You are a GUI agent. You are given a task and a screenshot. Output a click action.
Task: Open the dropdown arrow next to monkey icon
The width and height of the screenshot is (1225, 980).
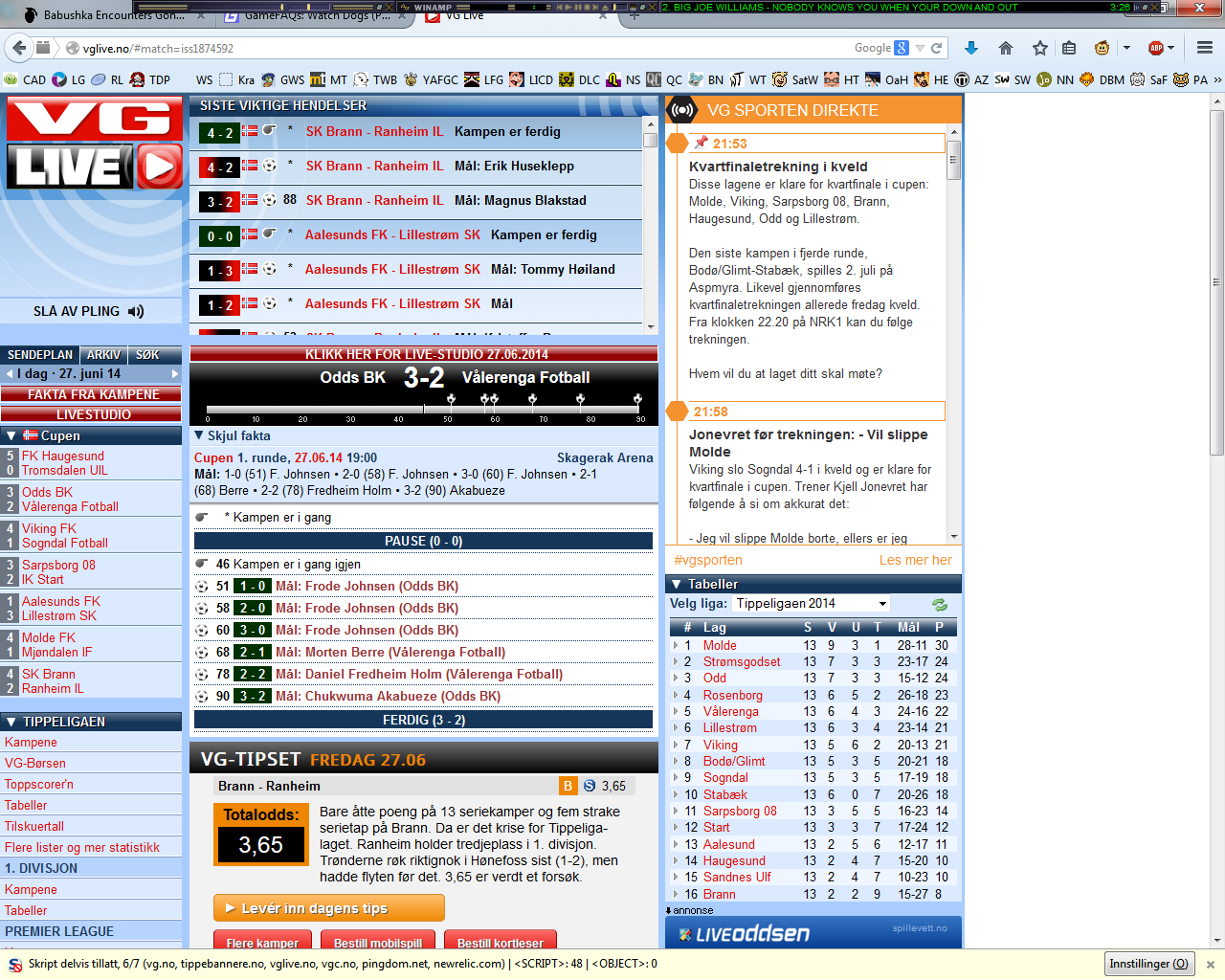[x=1126, y=48]
